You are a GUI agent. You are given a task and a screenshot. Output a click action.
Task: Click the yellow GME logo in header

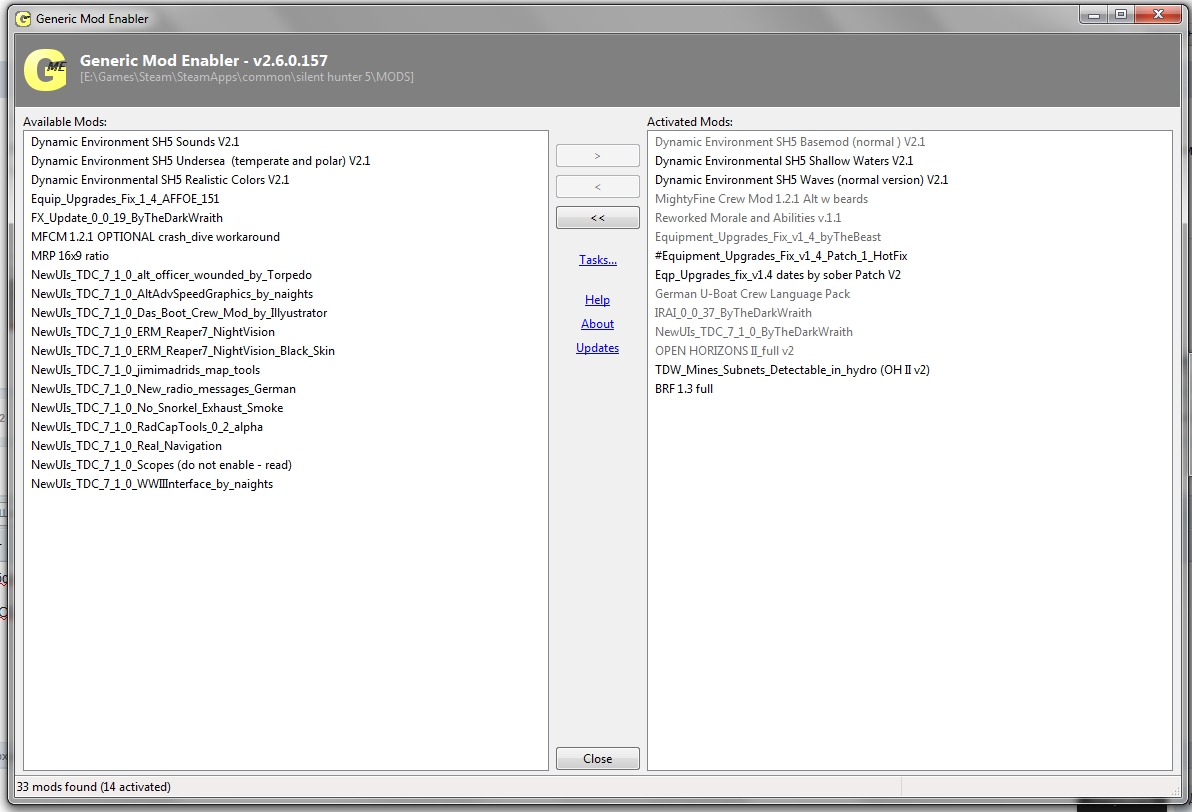(x=46, y=70)
